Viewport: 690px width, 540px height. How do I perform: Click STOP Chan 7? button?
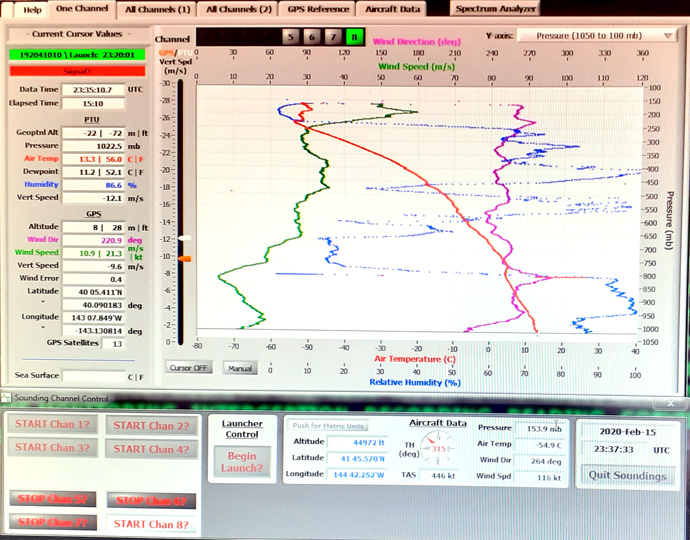(52, 522)
